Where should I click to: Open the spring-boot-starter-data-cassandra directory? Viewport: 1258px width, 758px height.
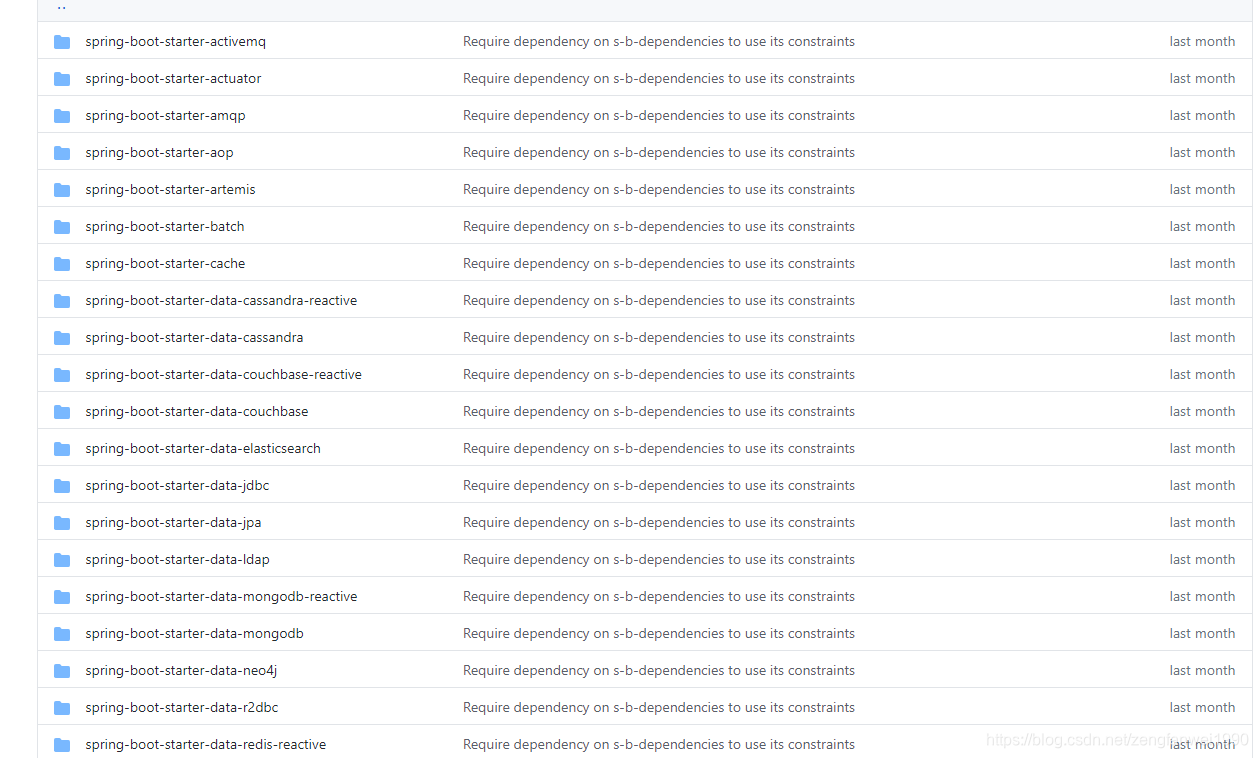point(194,338)
